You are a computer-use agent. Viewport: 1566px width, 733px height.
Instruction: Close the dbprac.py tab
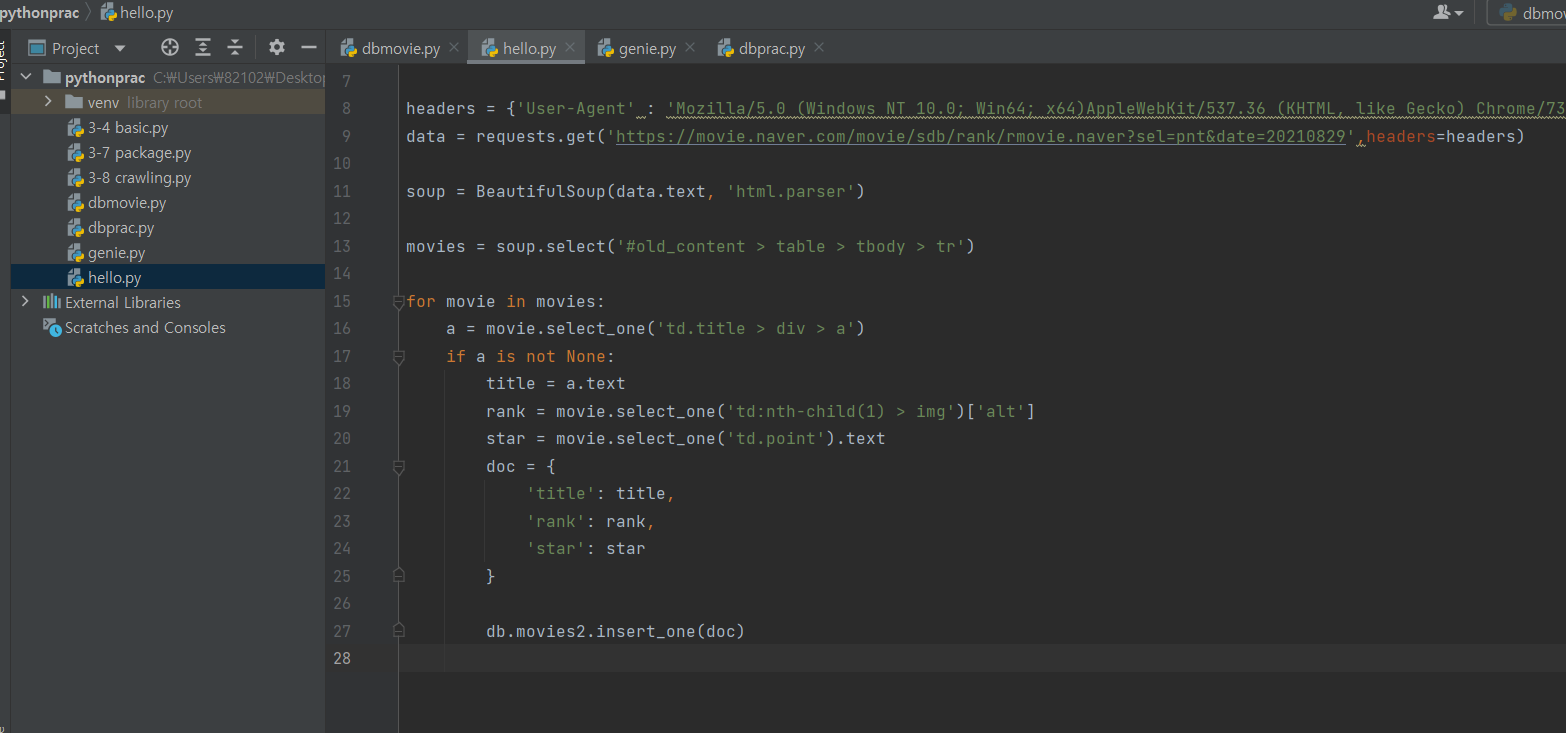[818, 47]
